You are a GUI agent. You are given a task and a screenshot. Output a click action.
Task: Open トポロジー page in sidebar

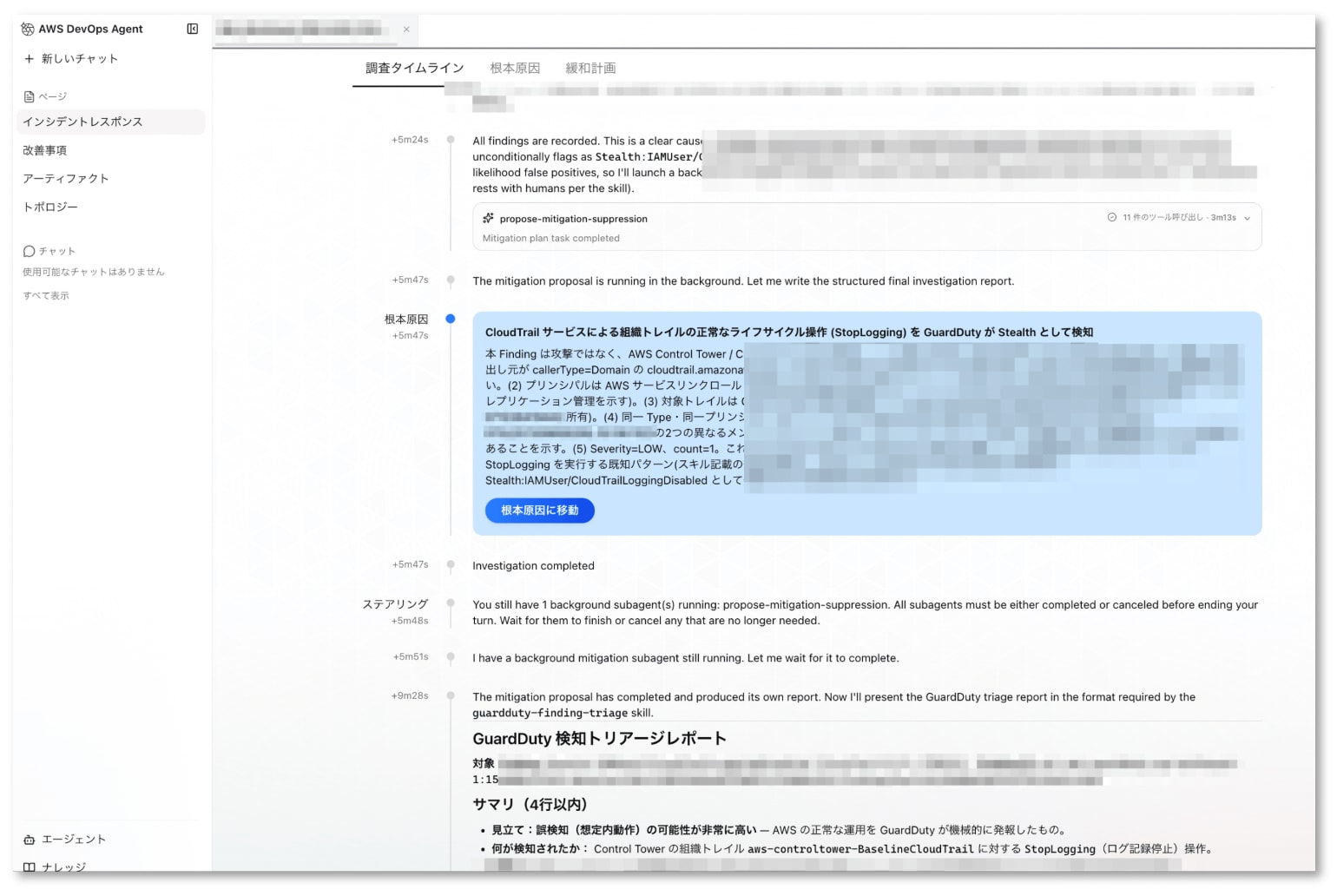click(x=50, y=208)
